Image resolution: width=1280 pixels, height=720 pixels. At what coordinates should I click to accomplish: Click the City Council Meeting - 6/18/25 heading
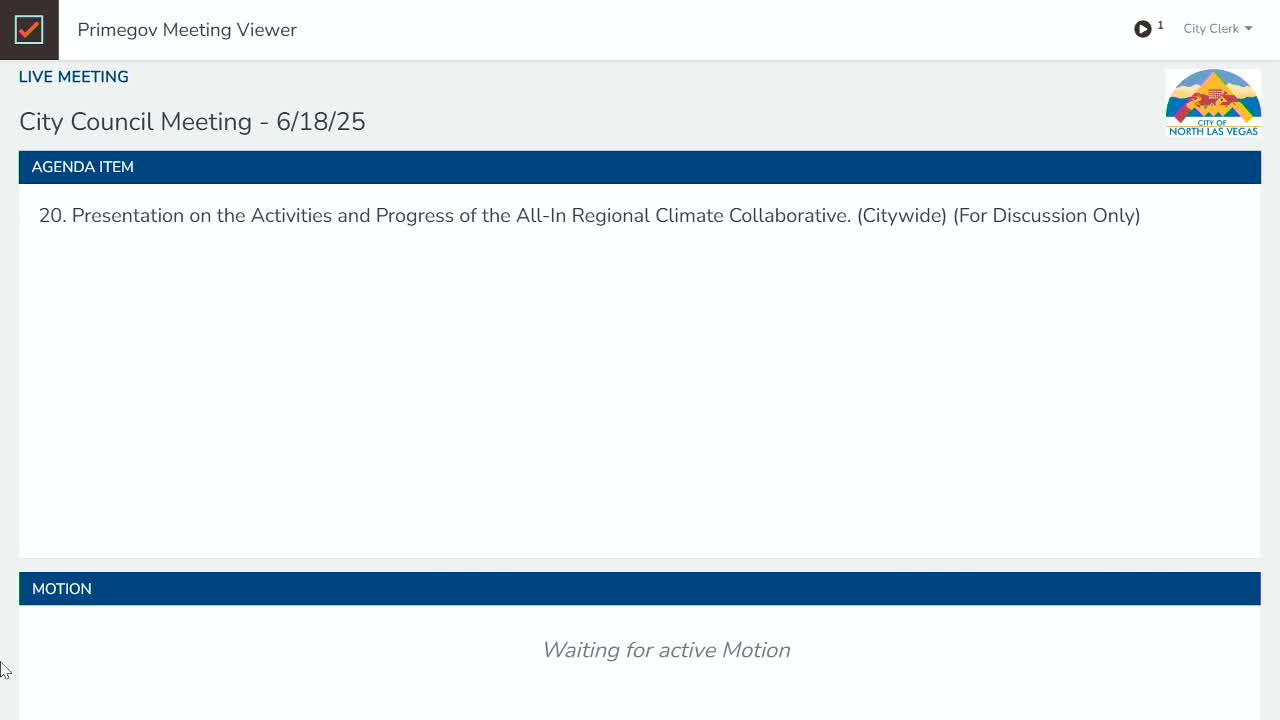coord(192,122)
